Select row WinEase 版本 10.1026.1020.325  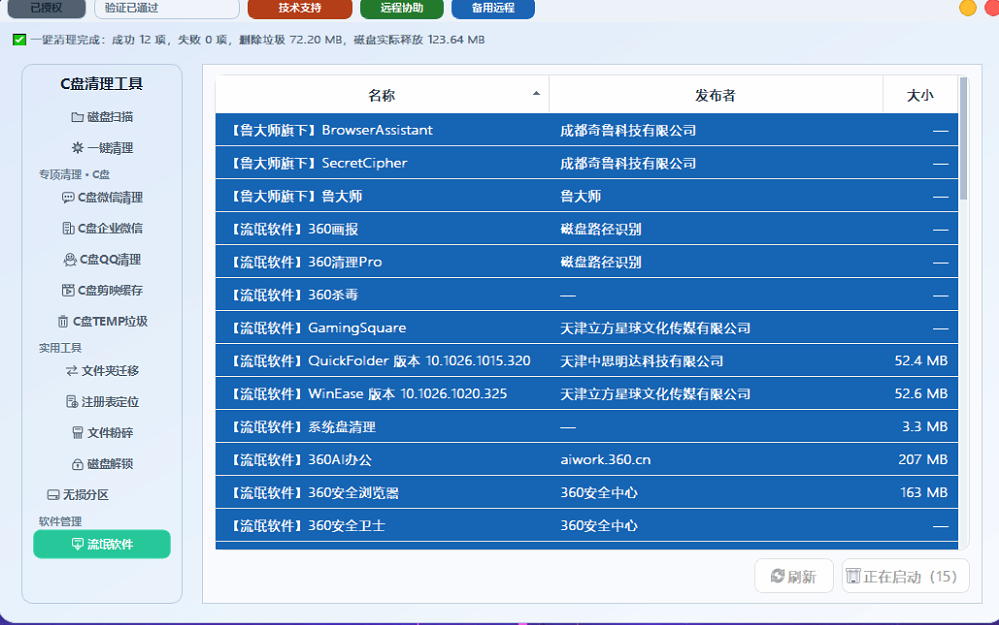(587, 394)
